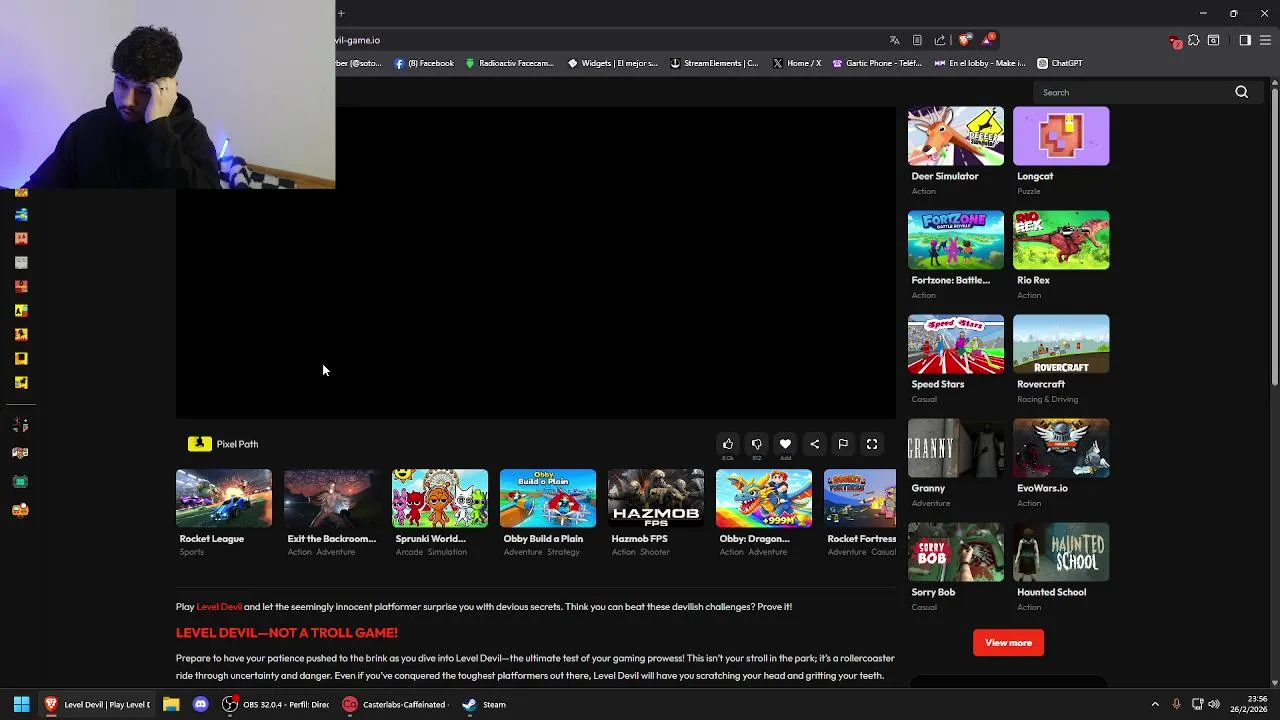Open Longcat puzzle game thumbnail

click(1061, 136)
